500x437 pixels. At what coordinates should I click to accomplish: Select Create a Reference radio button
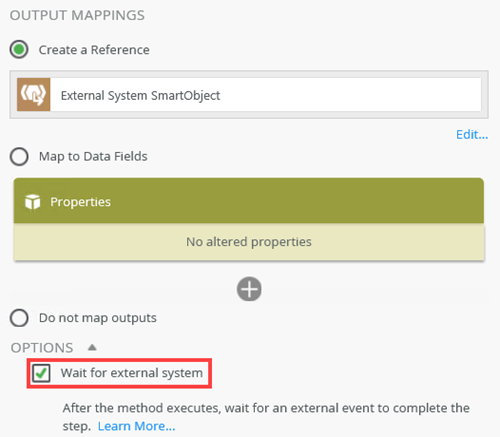click(x=19, y=50)
